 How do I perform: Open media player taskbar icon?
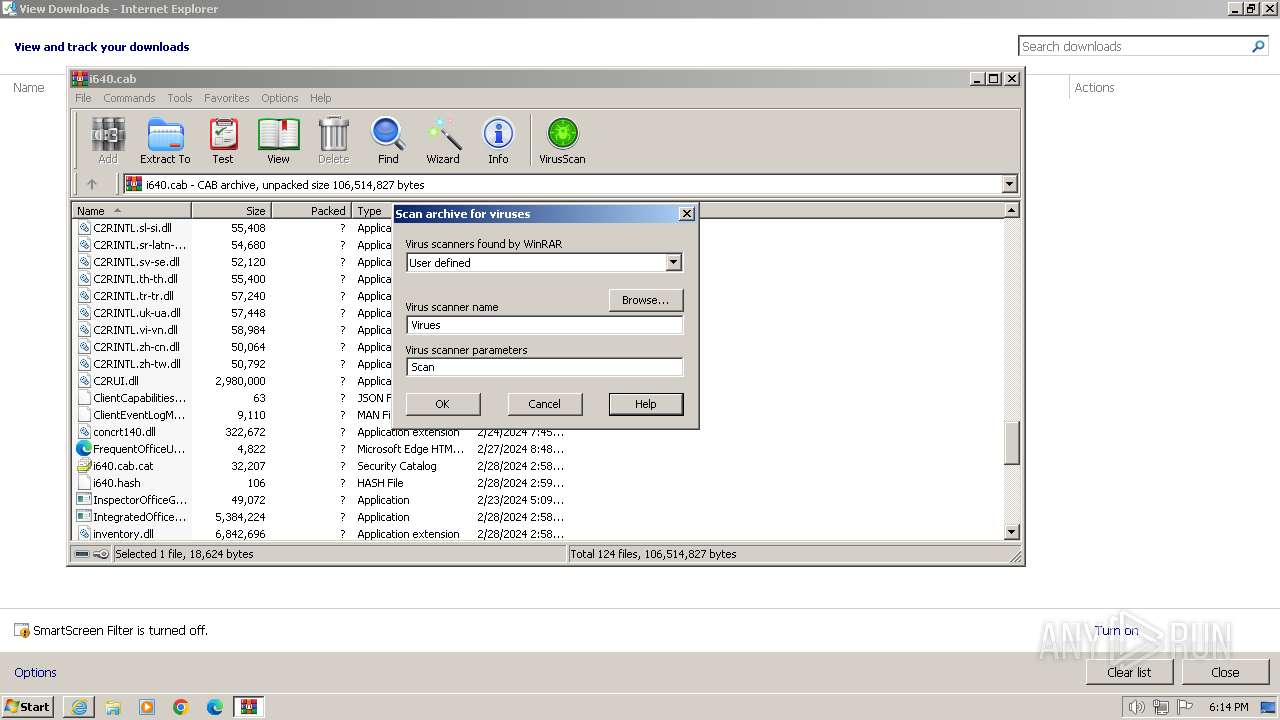[x=147, y=707]
